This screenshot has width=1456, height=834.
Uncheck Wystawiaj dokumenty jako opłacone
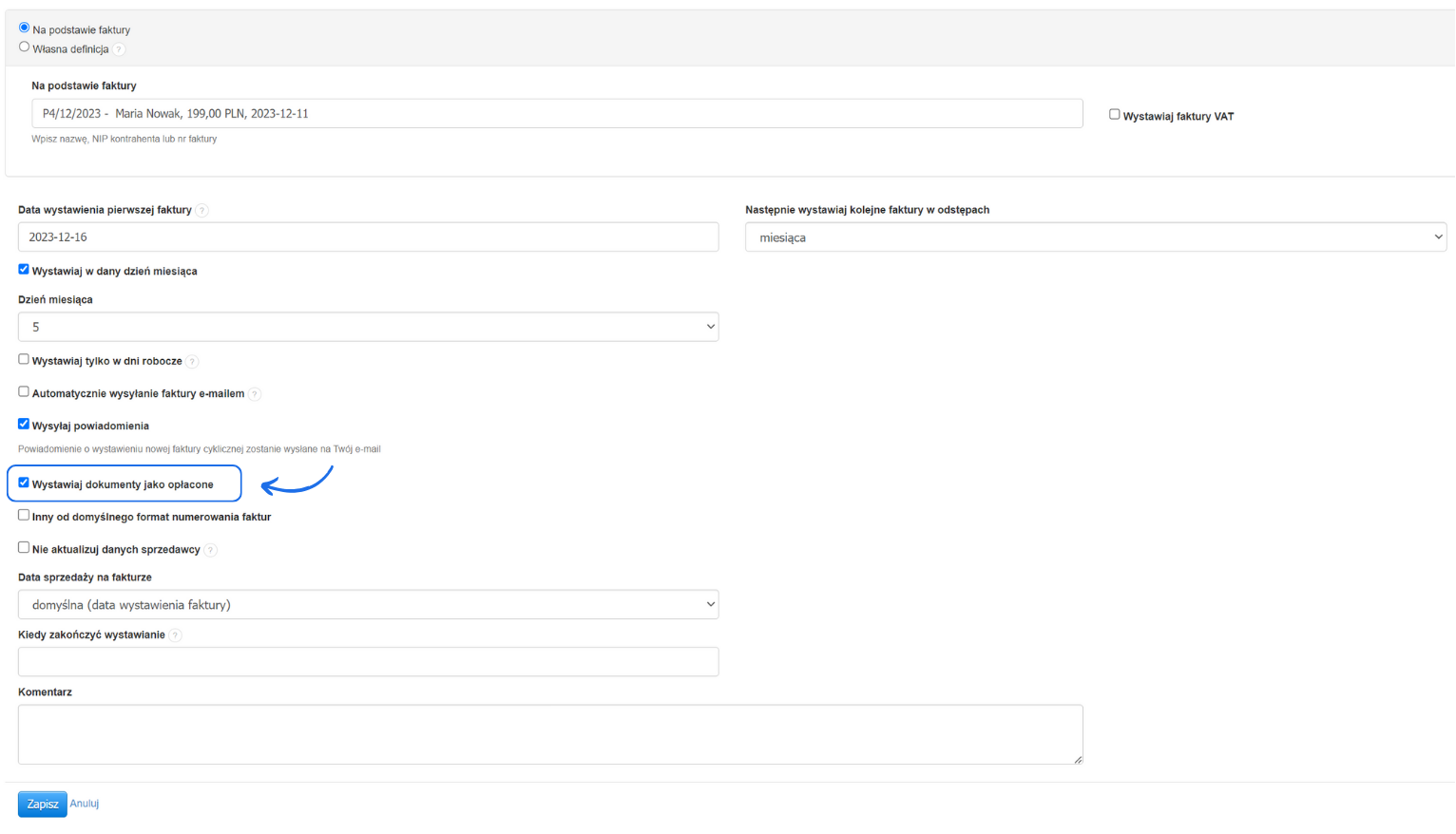(x=24, y=483)
